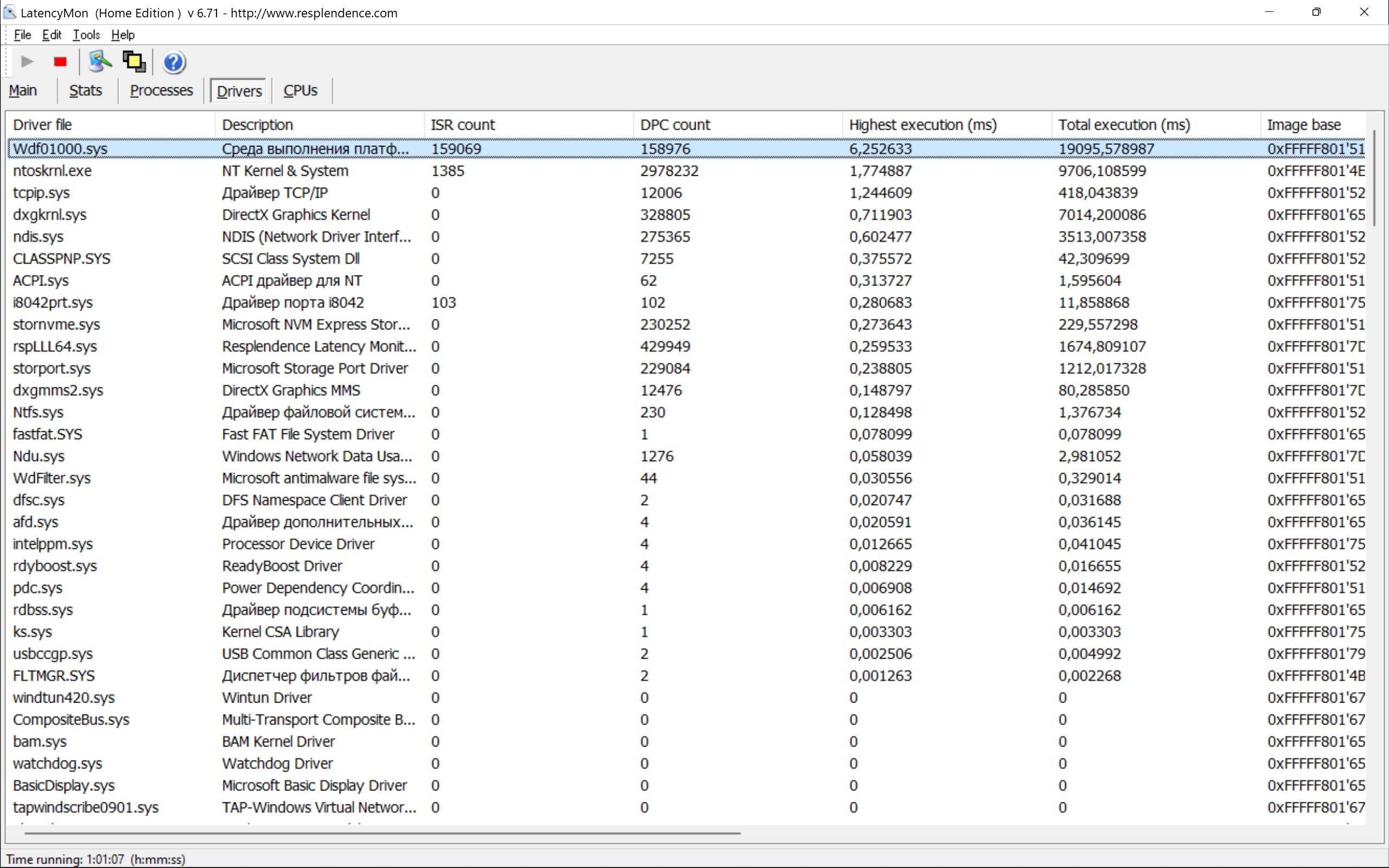Select the ks.sys row

[686, 631]
